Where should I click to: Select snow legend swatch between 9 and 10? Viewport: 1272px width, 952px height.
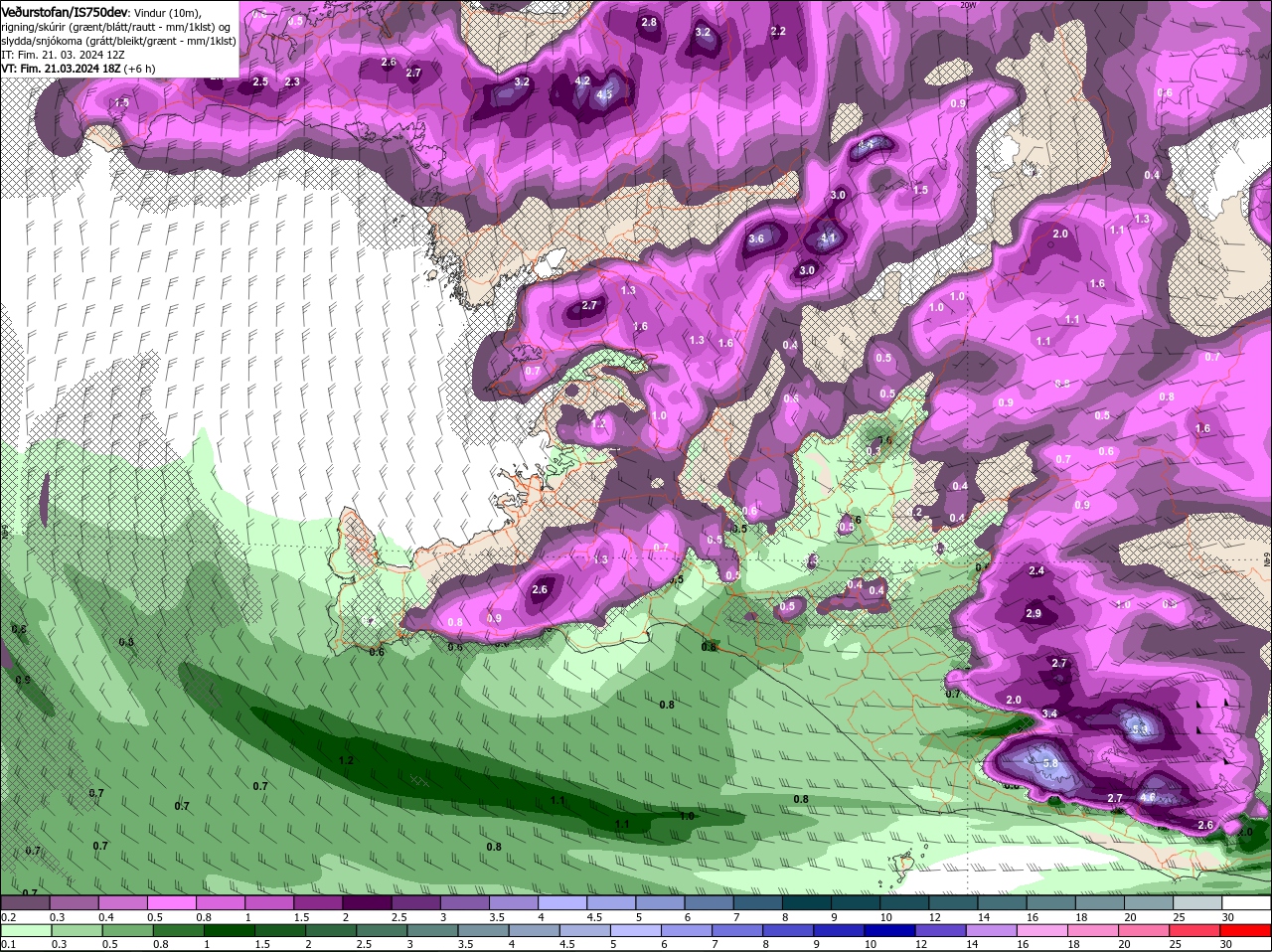pyautogui.click(x=856, y=902)
